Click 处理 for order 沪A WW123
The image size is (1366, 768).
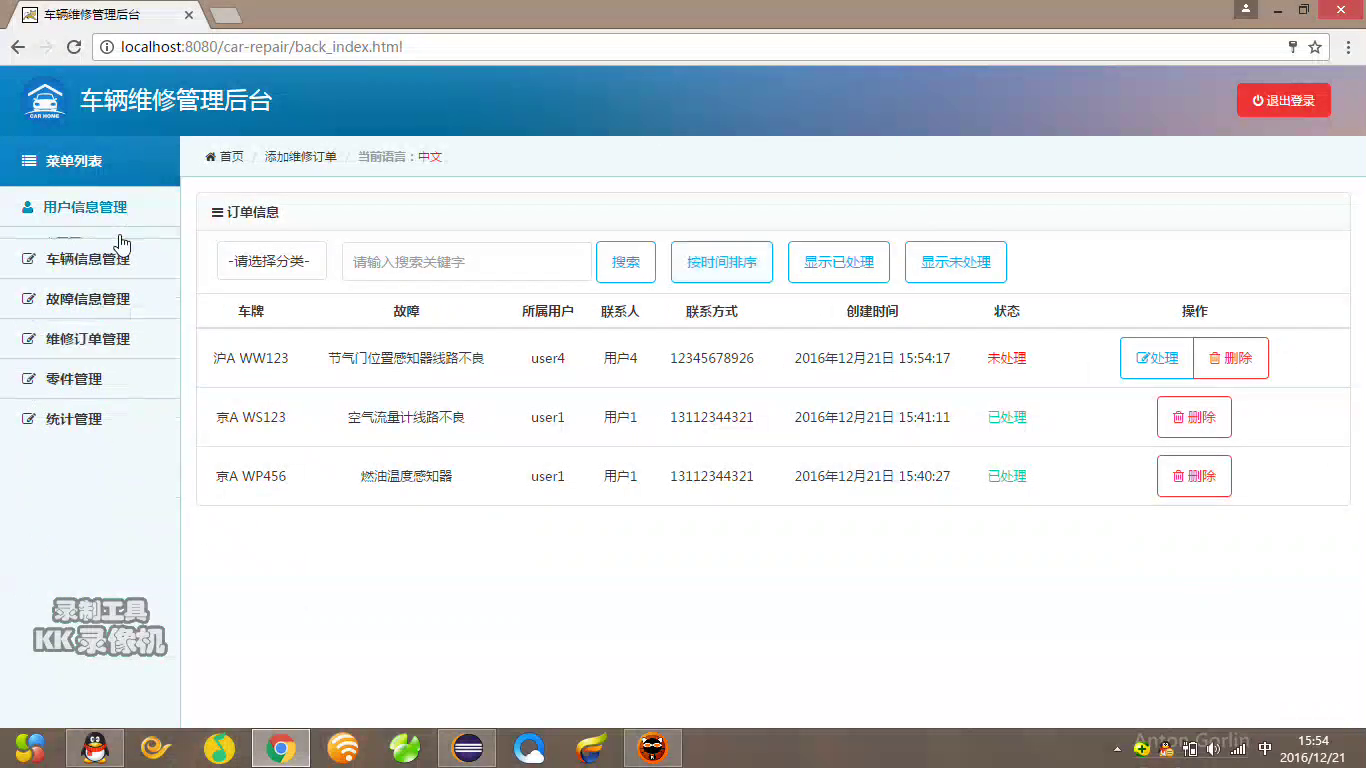tap(1157, 358)
